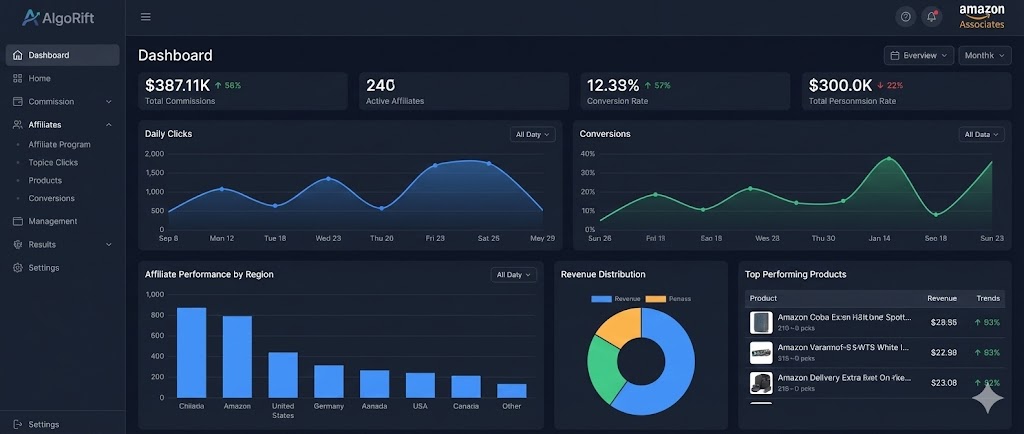
Task: Collapse the Affiliates sidebar chevron
Action: point(109,125)
